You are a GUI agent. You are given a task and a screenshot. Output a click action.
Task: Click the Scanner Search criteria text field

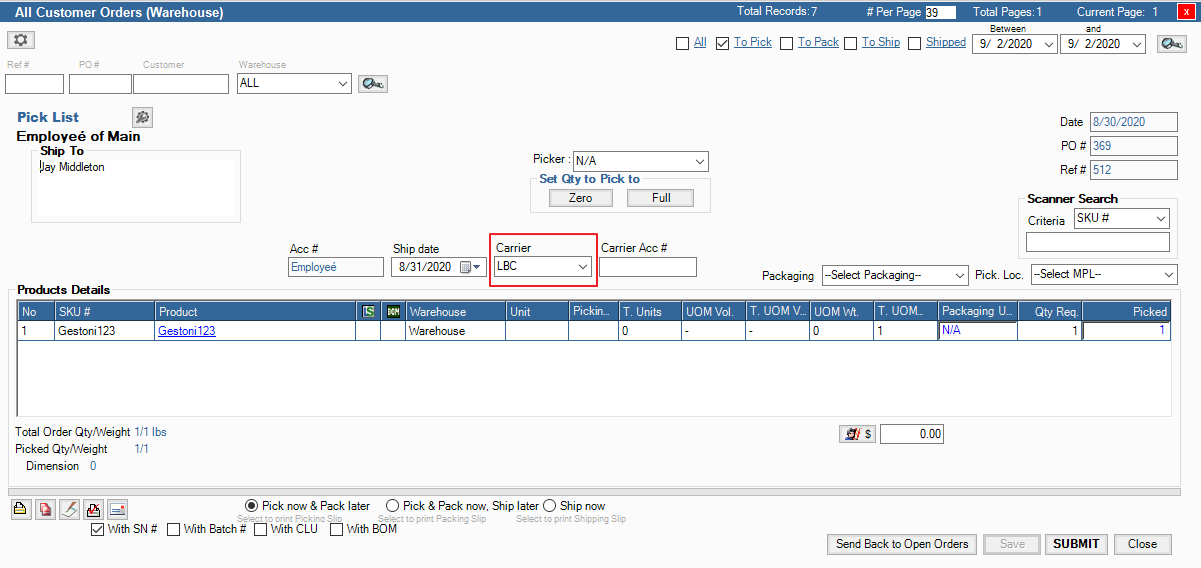(1097, 242)
